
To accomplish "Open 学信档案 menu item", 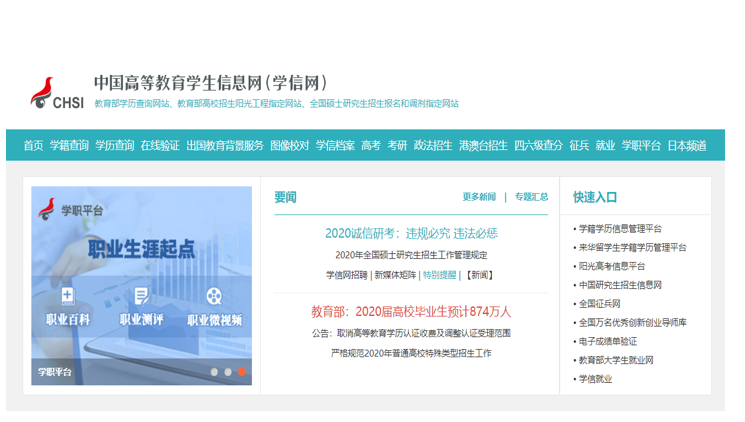I will coord(335,145).
